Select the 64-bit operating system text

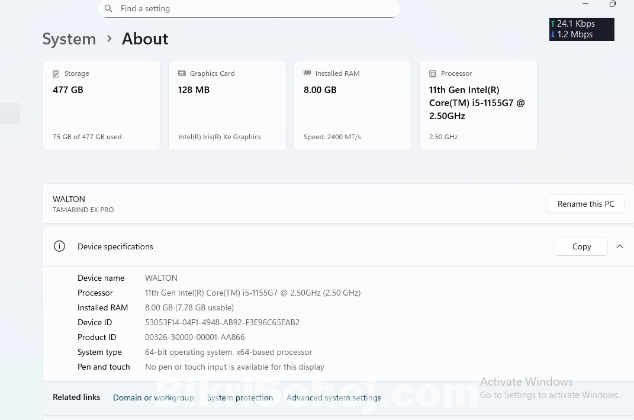click(228, 352)
